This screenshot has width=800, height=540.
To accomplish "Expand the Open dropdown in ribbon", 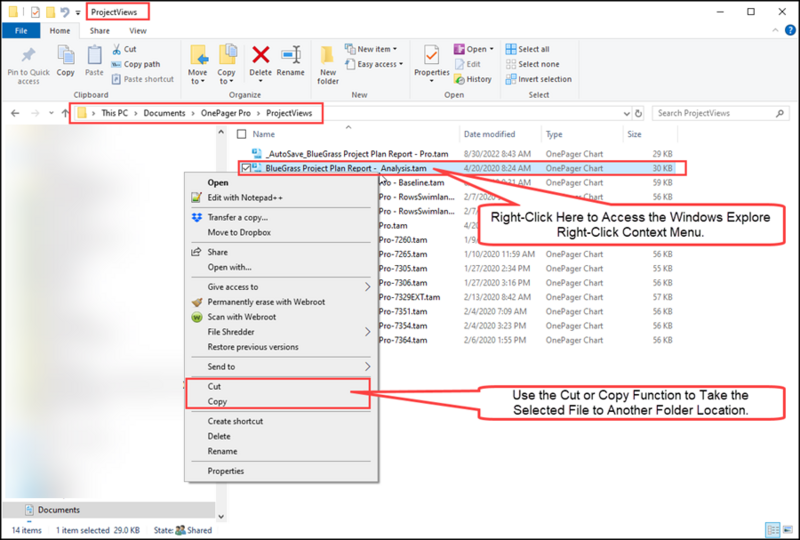I will pos(492,49).
